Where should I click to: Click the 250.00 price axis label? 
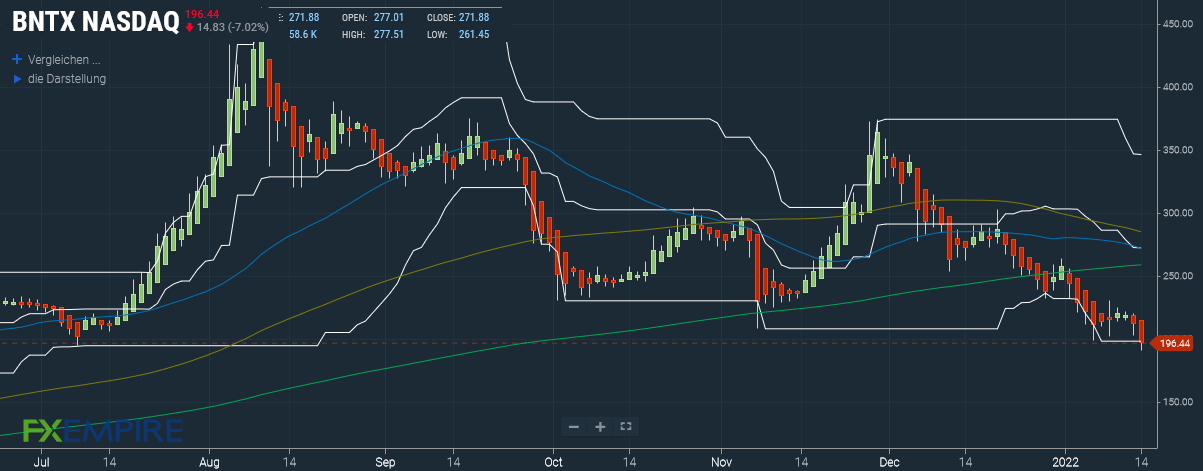click(x=1180, y=276)
